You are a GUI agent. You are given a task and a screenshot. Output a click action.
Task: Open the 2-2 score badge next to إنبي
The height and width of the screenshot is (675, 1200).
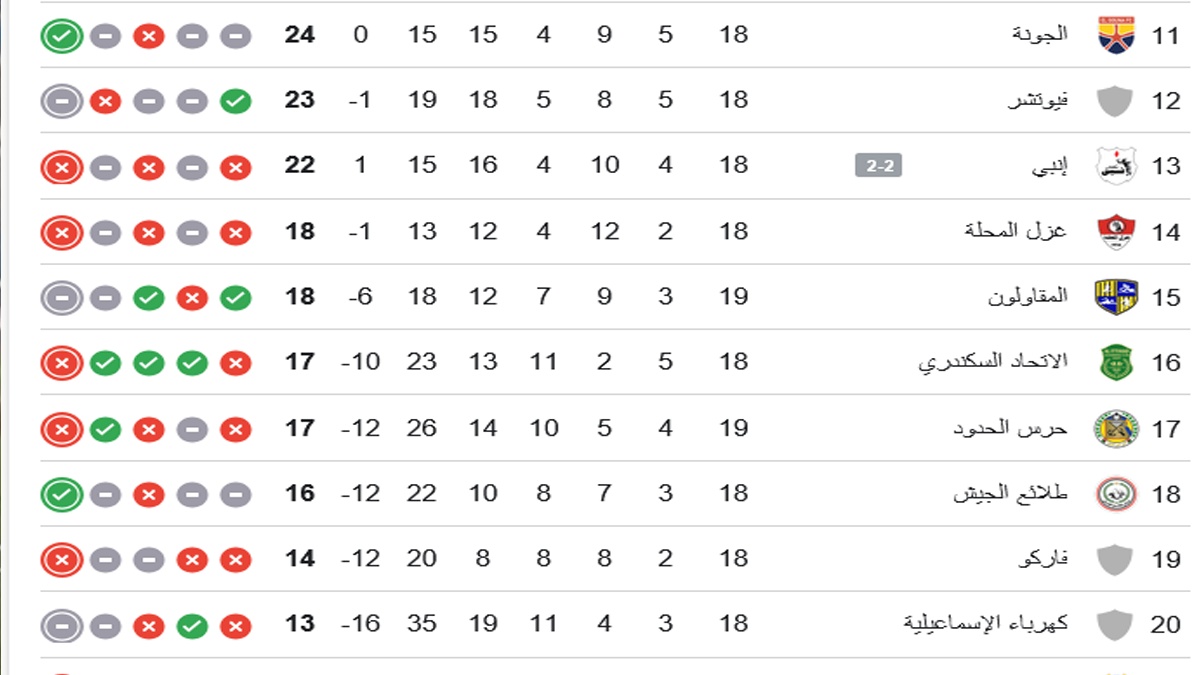(879, 166)
